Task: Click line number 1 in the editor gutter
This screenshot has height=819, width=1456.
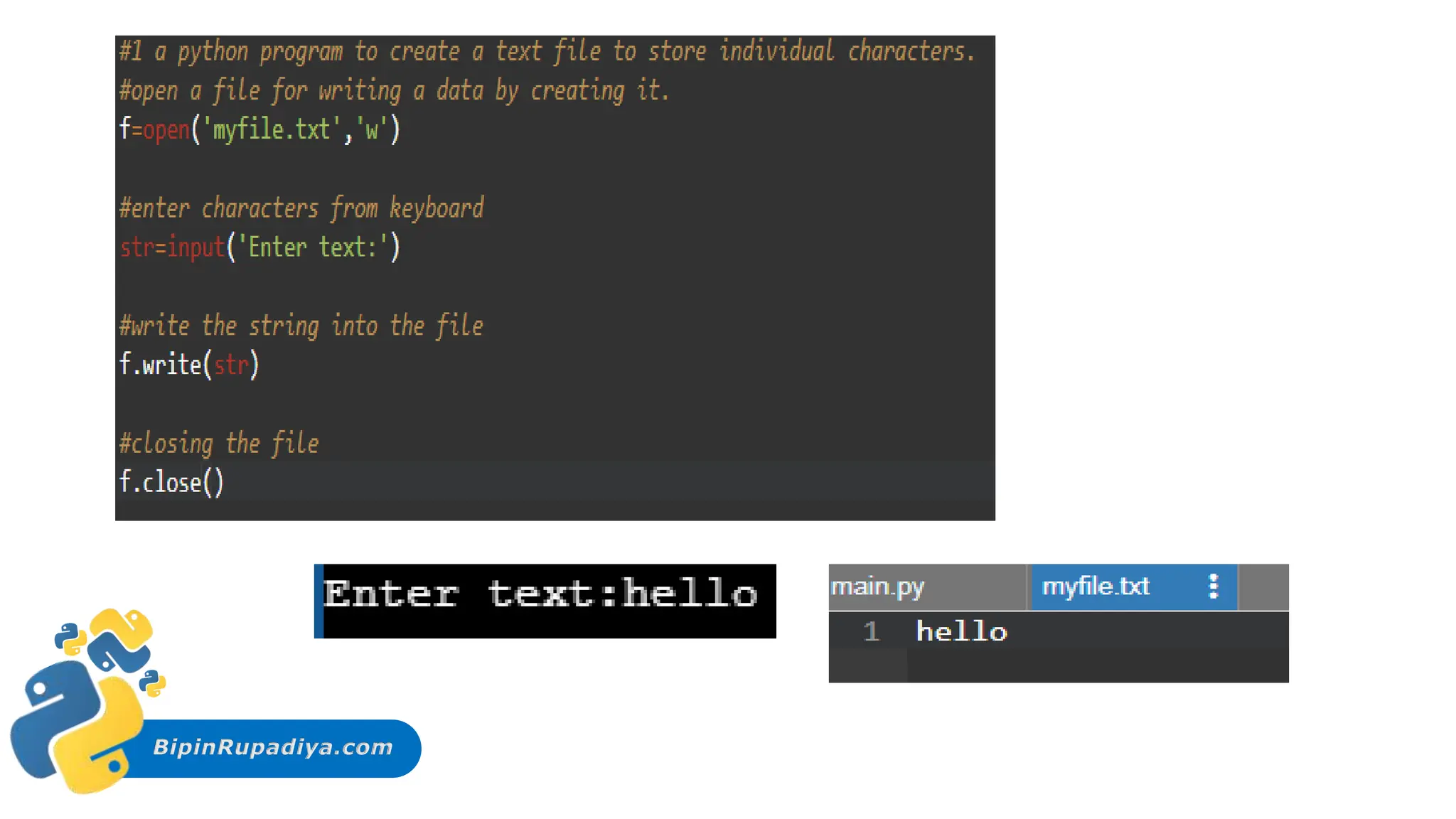Action: tap(871, 631)
